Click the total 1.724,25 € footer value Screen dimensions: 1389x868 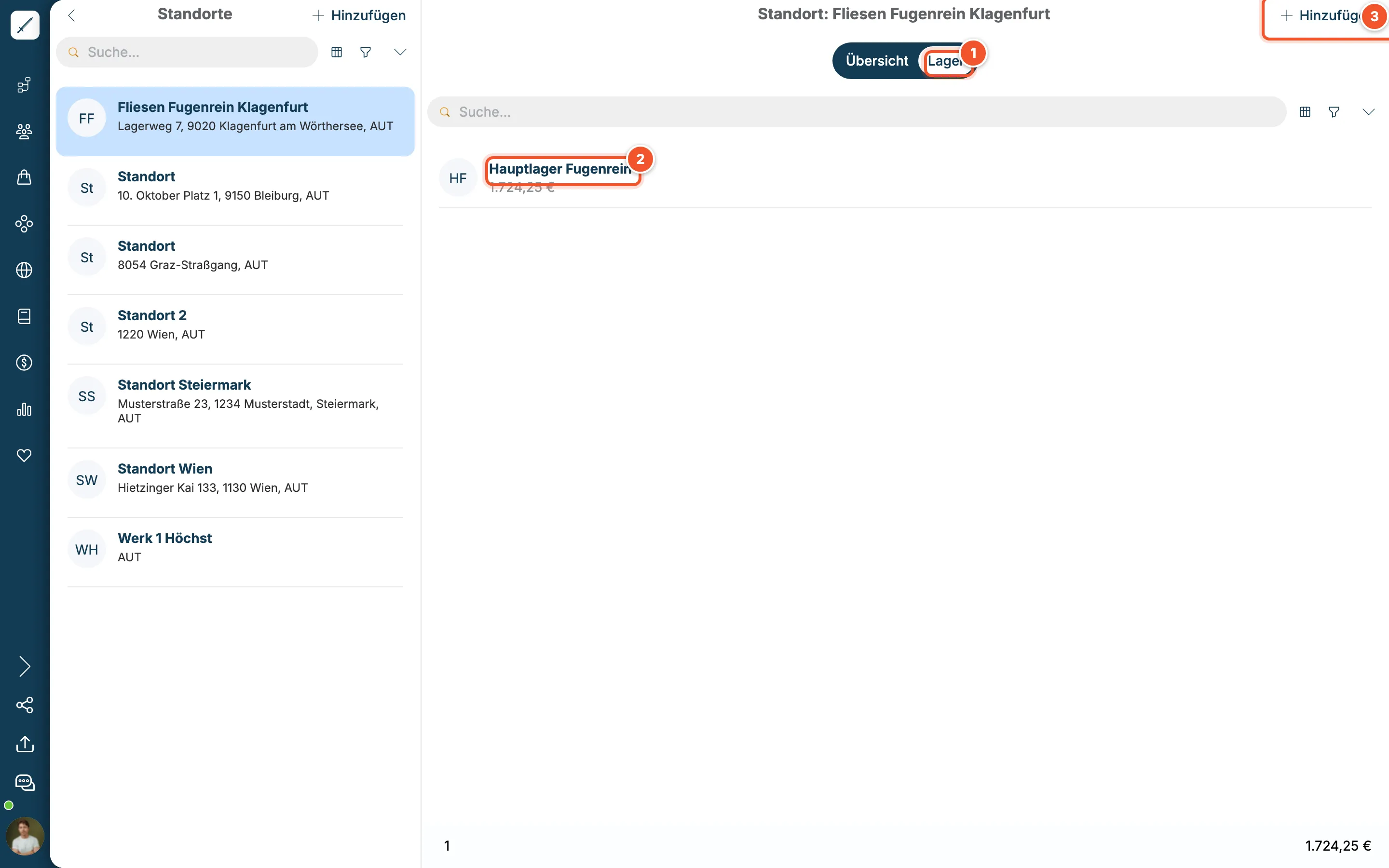click(1338, 846)
